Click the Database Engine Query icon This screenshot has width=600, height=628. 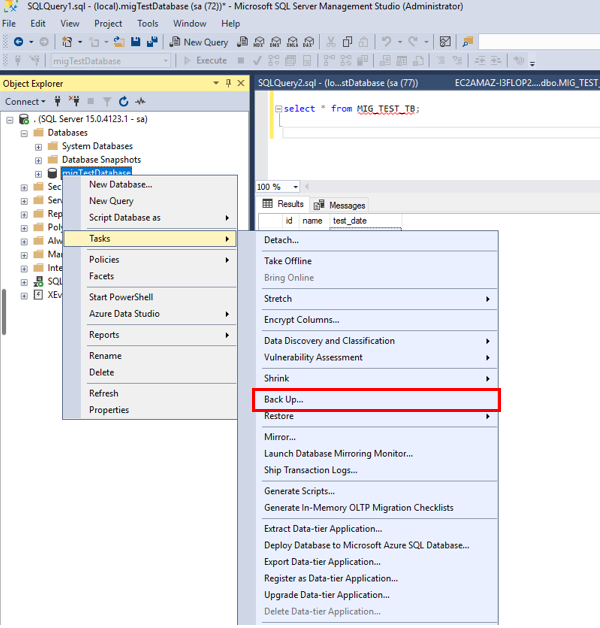242,42
